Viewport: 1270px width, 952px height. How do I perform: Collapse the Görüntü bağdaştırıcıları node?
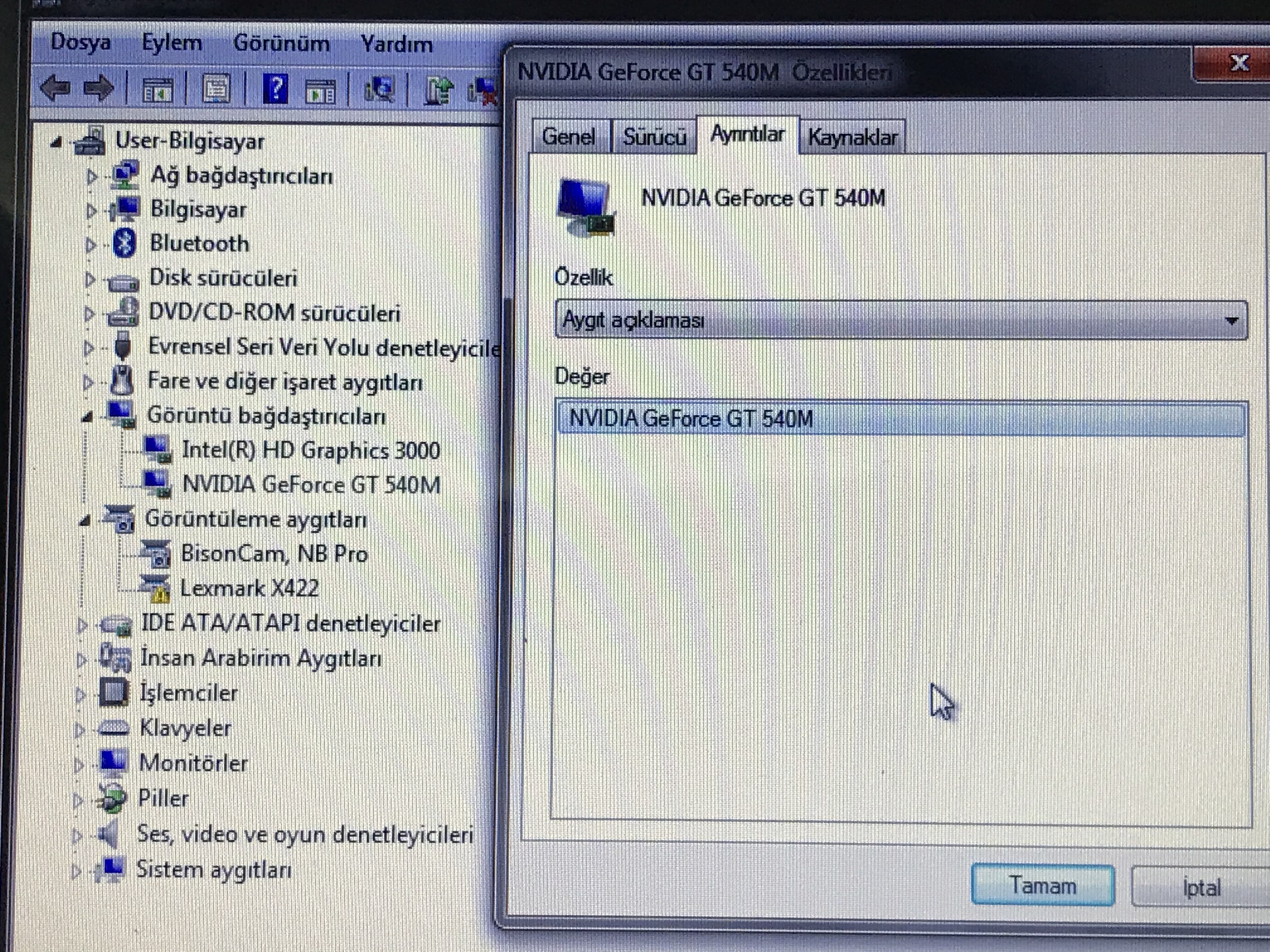87,416
